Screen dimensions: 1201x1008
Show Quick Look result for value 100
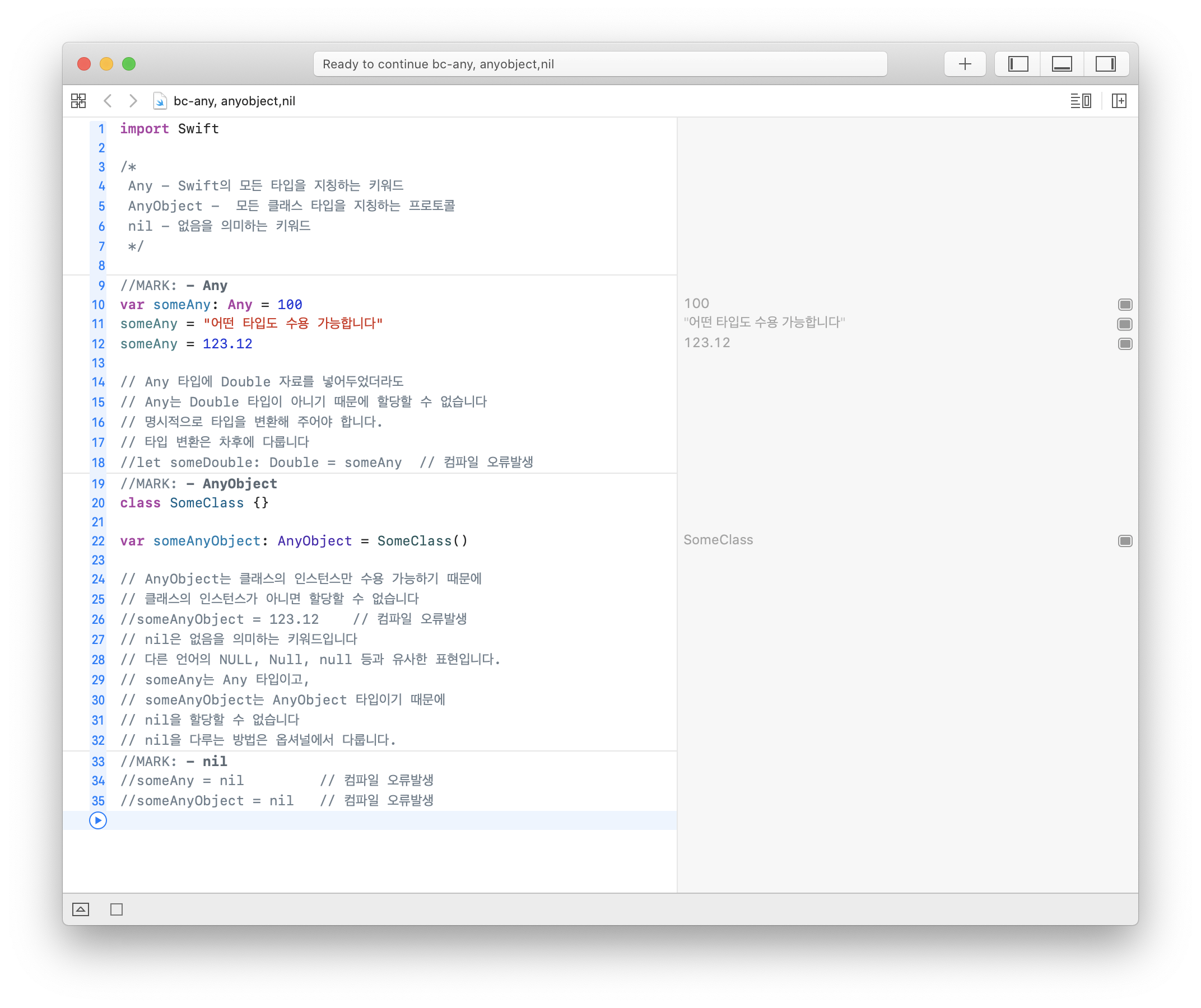[x=1124, y=305]
